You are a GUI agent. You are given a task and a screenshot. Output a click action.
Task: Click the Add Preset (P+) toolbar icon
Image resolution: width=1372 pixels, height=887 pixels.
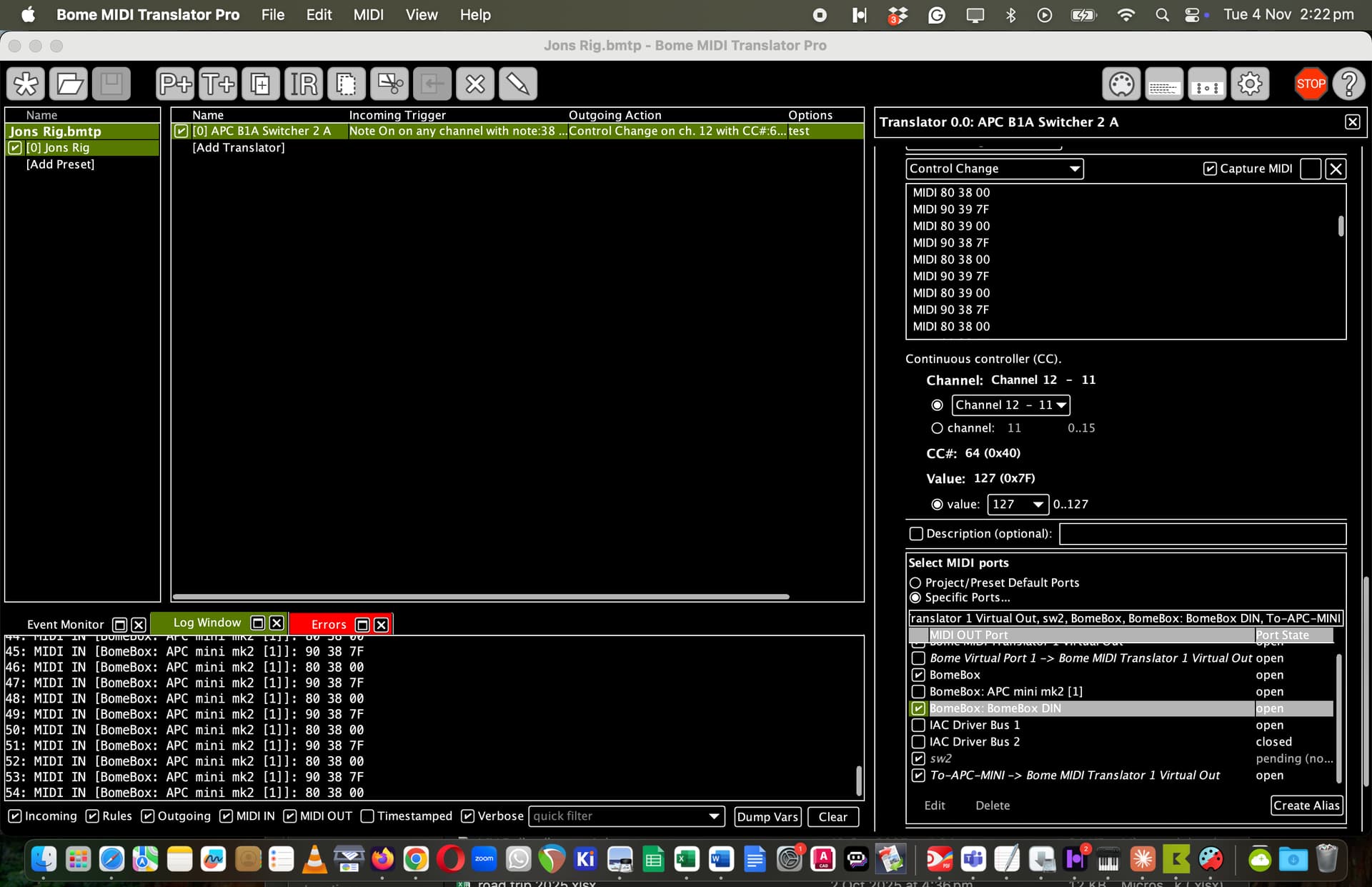[x=175, y=84]
